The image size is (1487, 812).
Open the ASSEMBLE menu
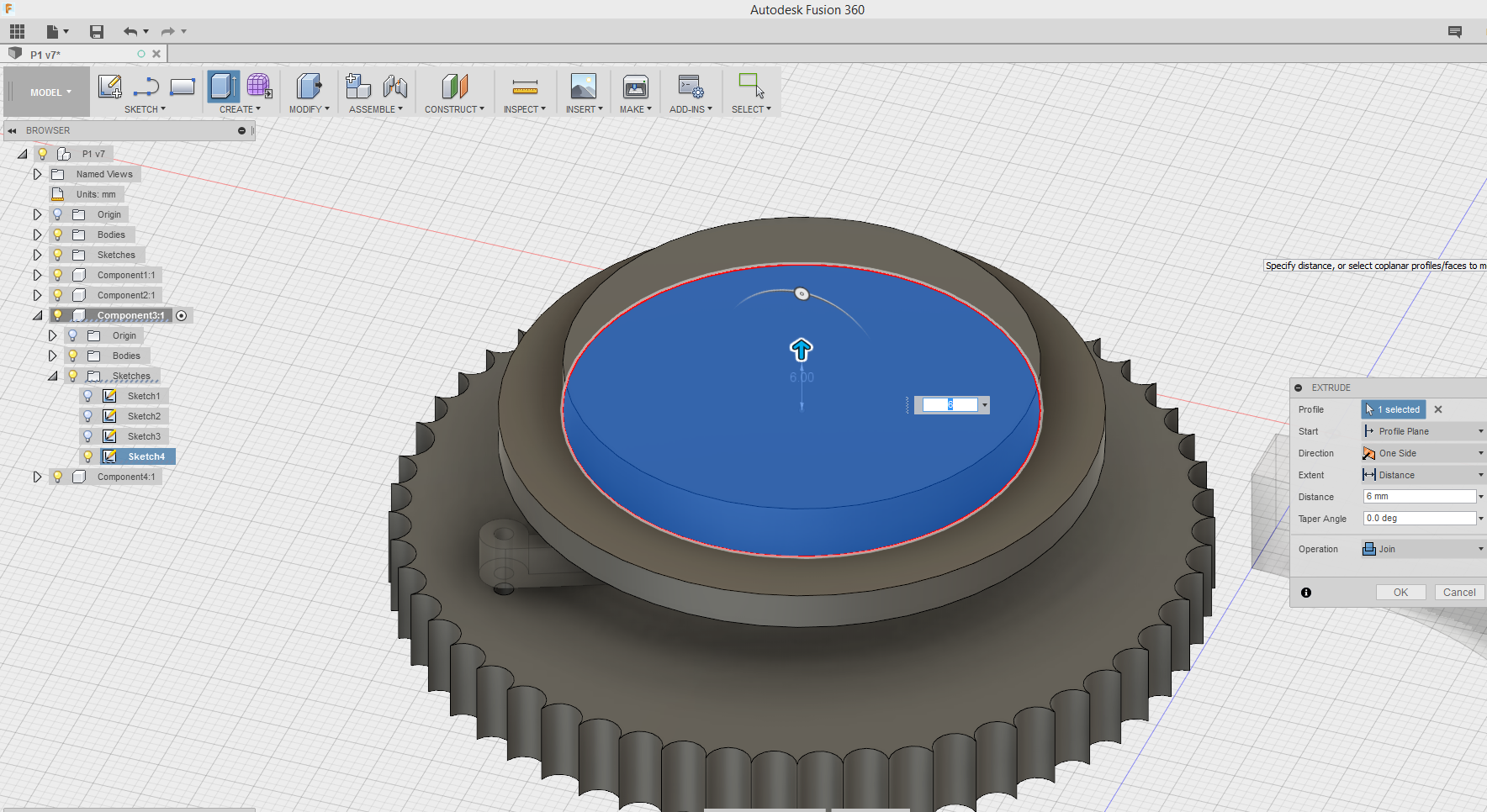point(376,109)
